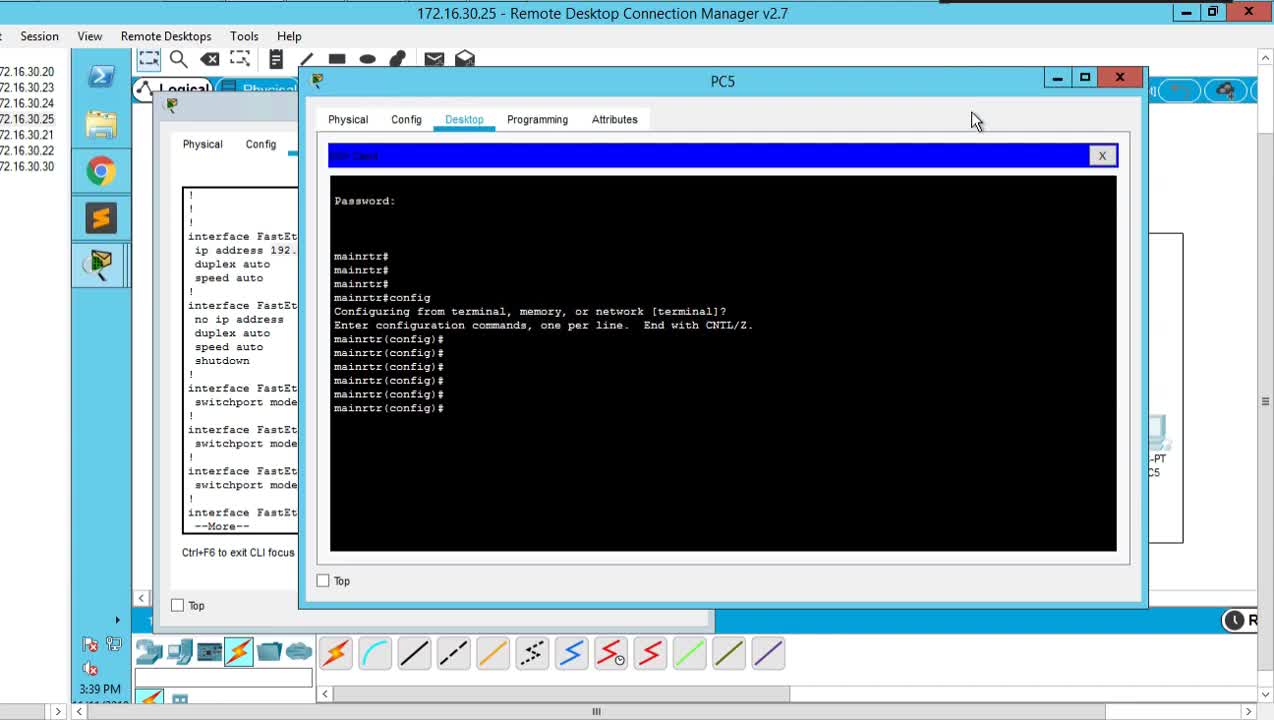Pick the olive IoT Custom cable
1274x720 pixels.
click(x=729, y=654)
